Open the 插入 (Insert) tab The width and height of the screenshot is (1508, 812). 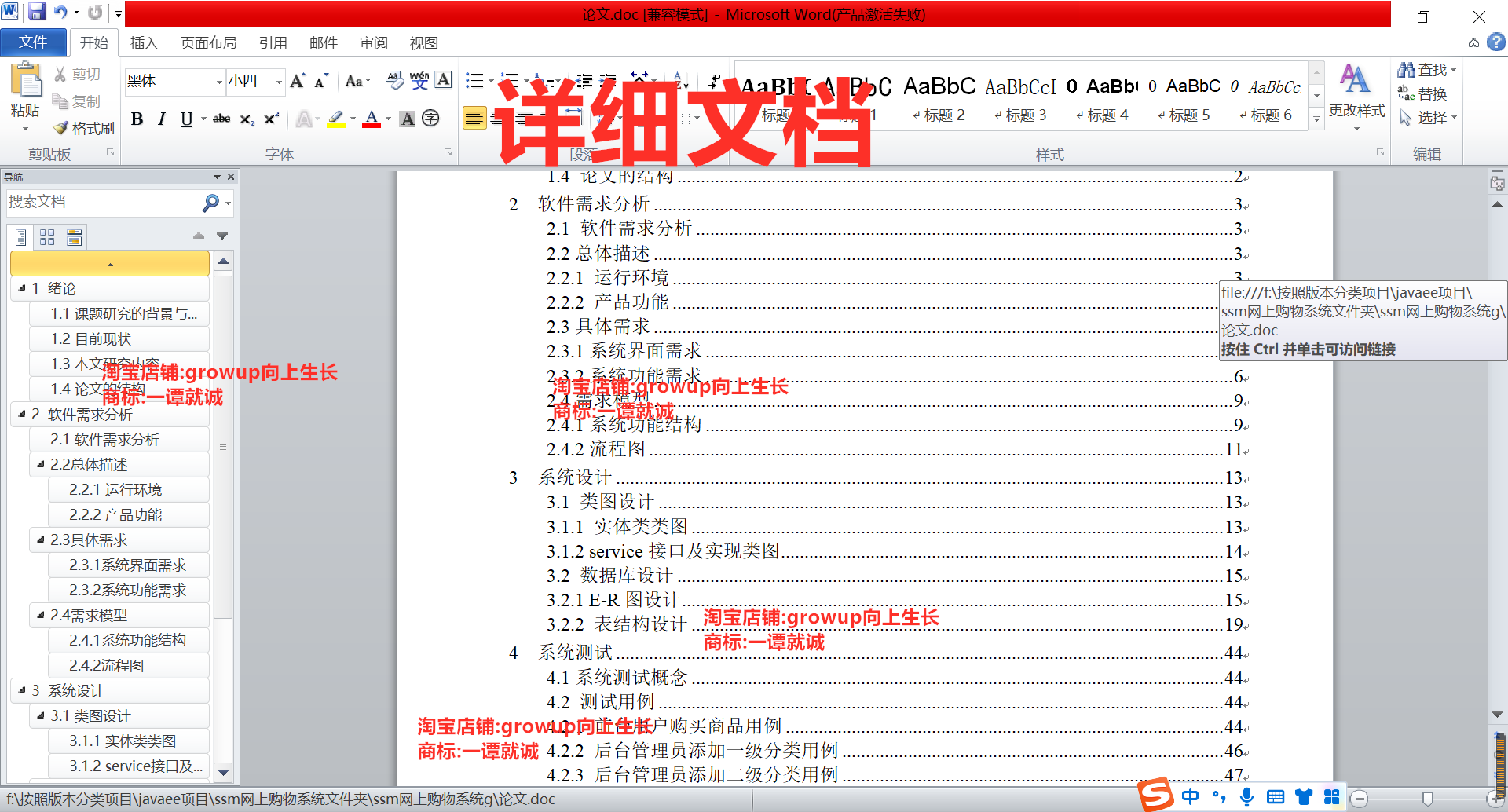coord(144,42)
